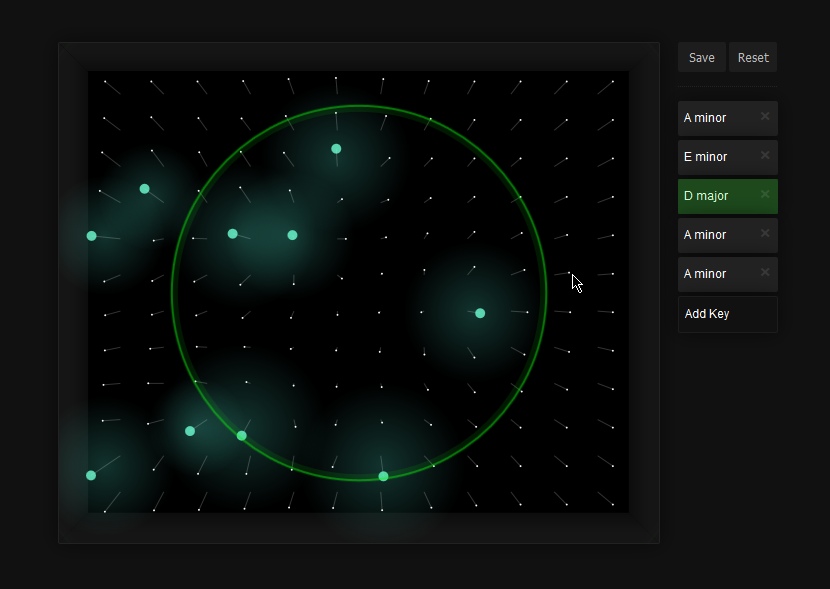Click the Add Key field
This screenshot has width=830, height=589.
727,314
